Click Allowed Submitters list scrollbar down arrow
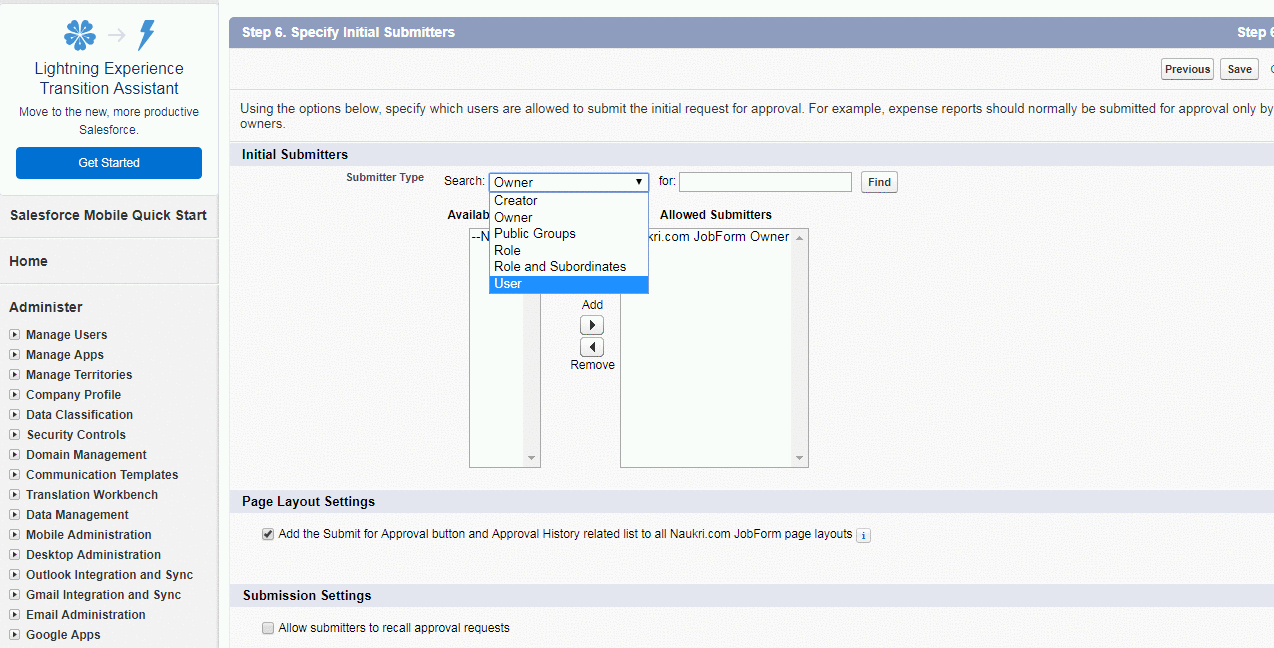This screenshot has height=648, width=1274. pos(799,458)
